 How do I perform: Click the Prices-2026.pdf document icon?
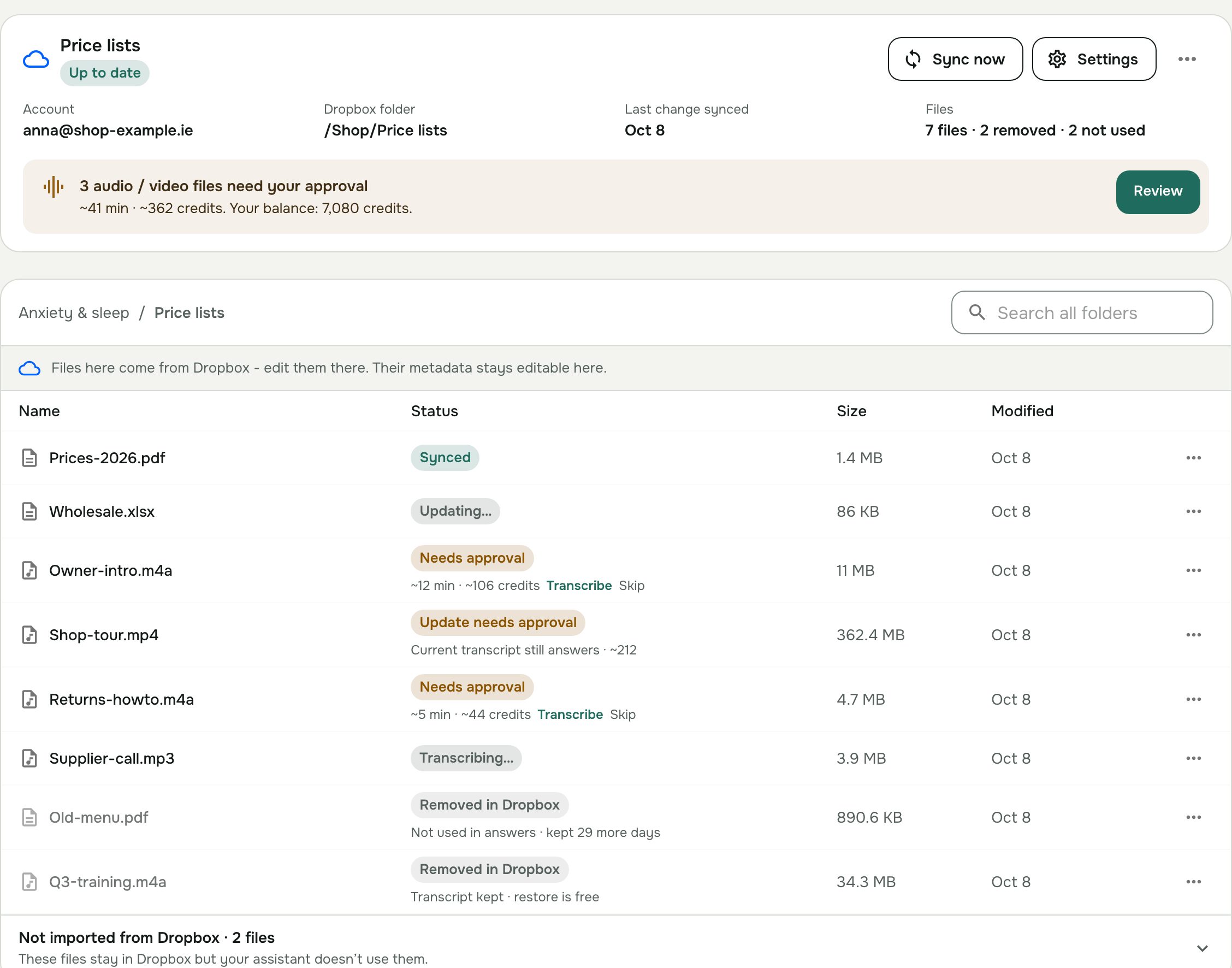tap(29, 458)
